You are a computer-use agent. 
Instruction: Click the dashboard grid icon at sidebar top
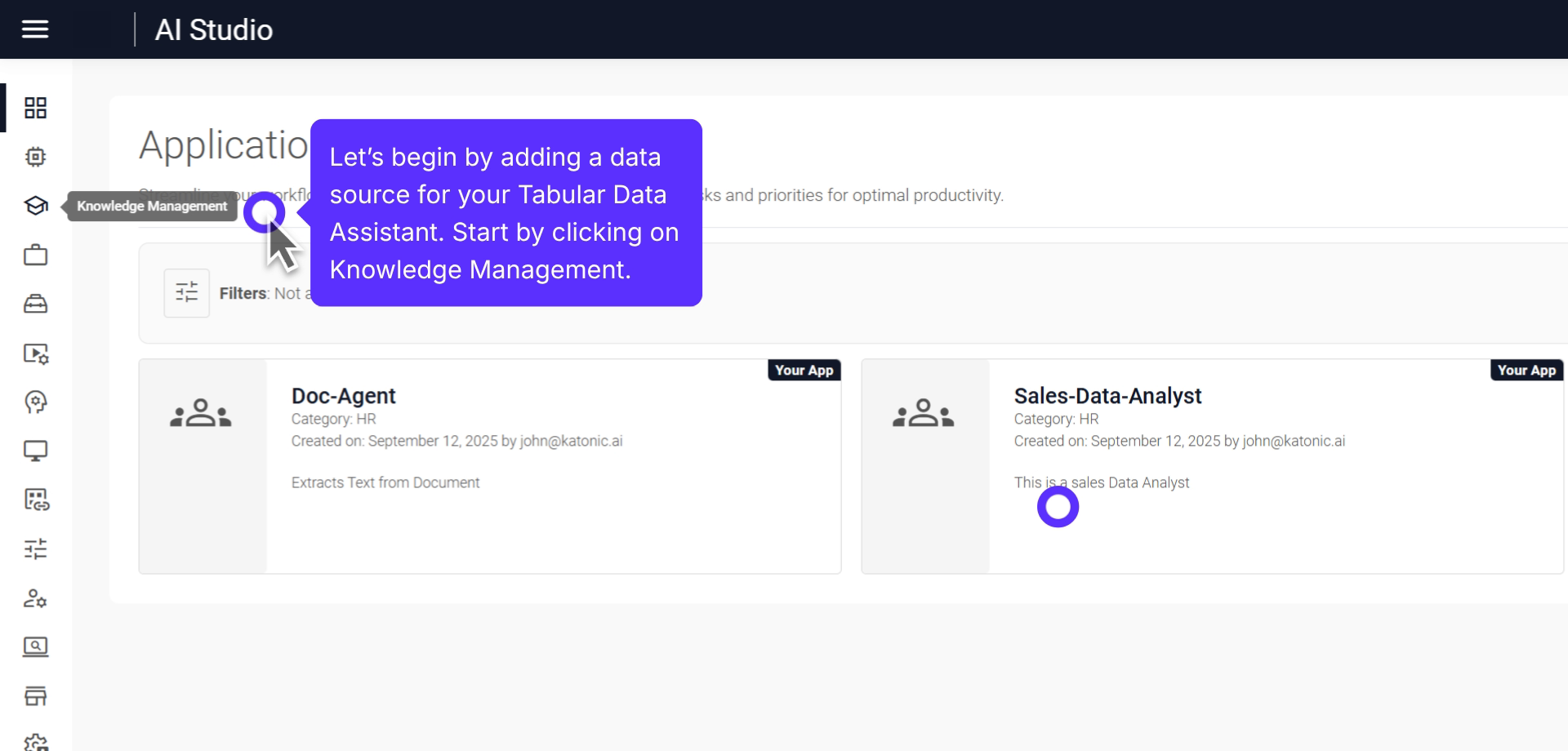pyautogui.click(x=36, y=108)
